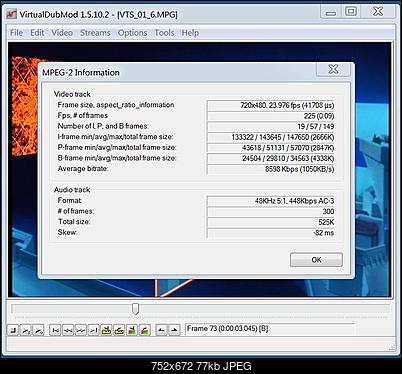Open the Help menu
402x374 pixels.
pyautogui.click(x=190, y=33)
